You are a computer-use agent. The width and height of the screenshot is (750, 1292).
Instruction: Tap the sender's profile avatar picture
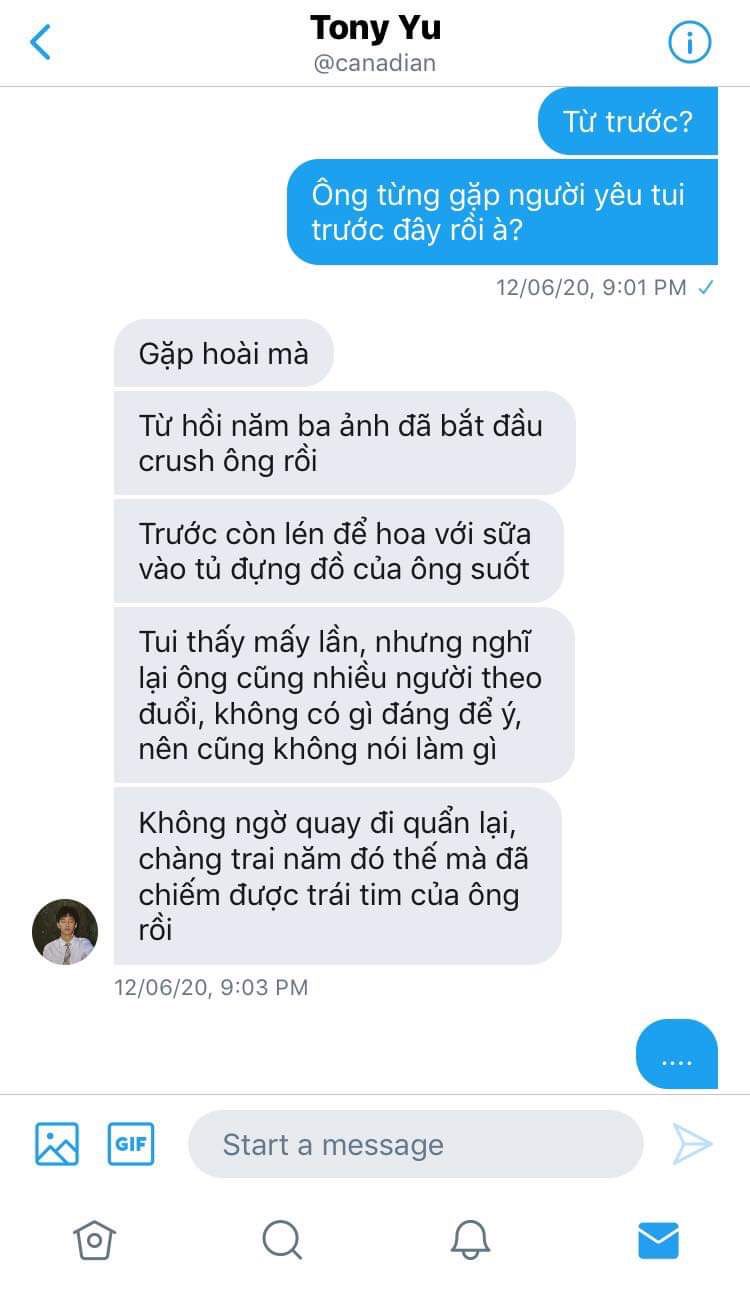pos(65,931)
